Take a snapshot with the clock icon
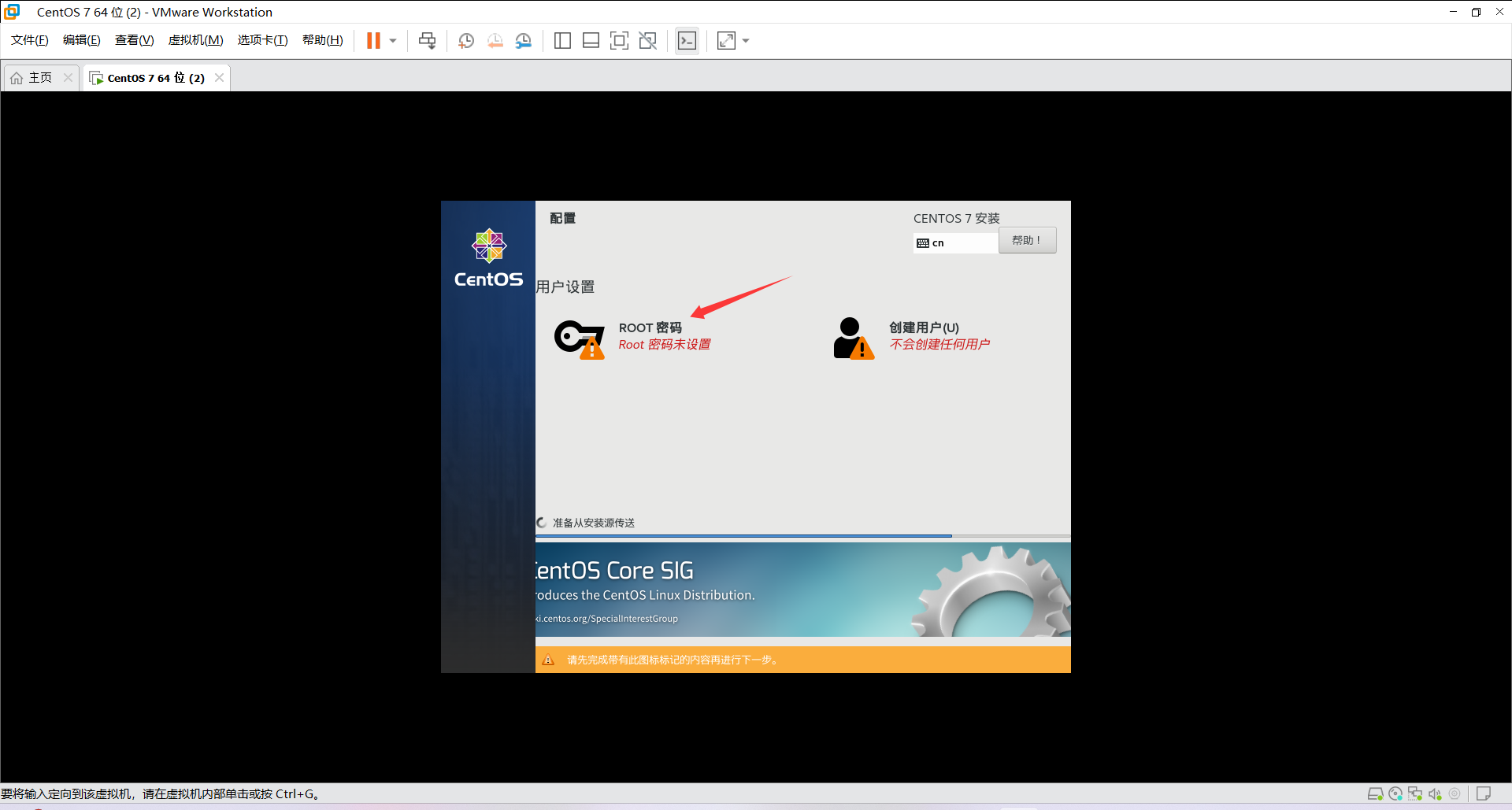Viewport: 1512px width, 810px height. click(466, 41)
